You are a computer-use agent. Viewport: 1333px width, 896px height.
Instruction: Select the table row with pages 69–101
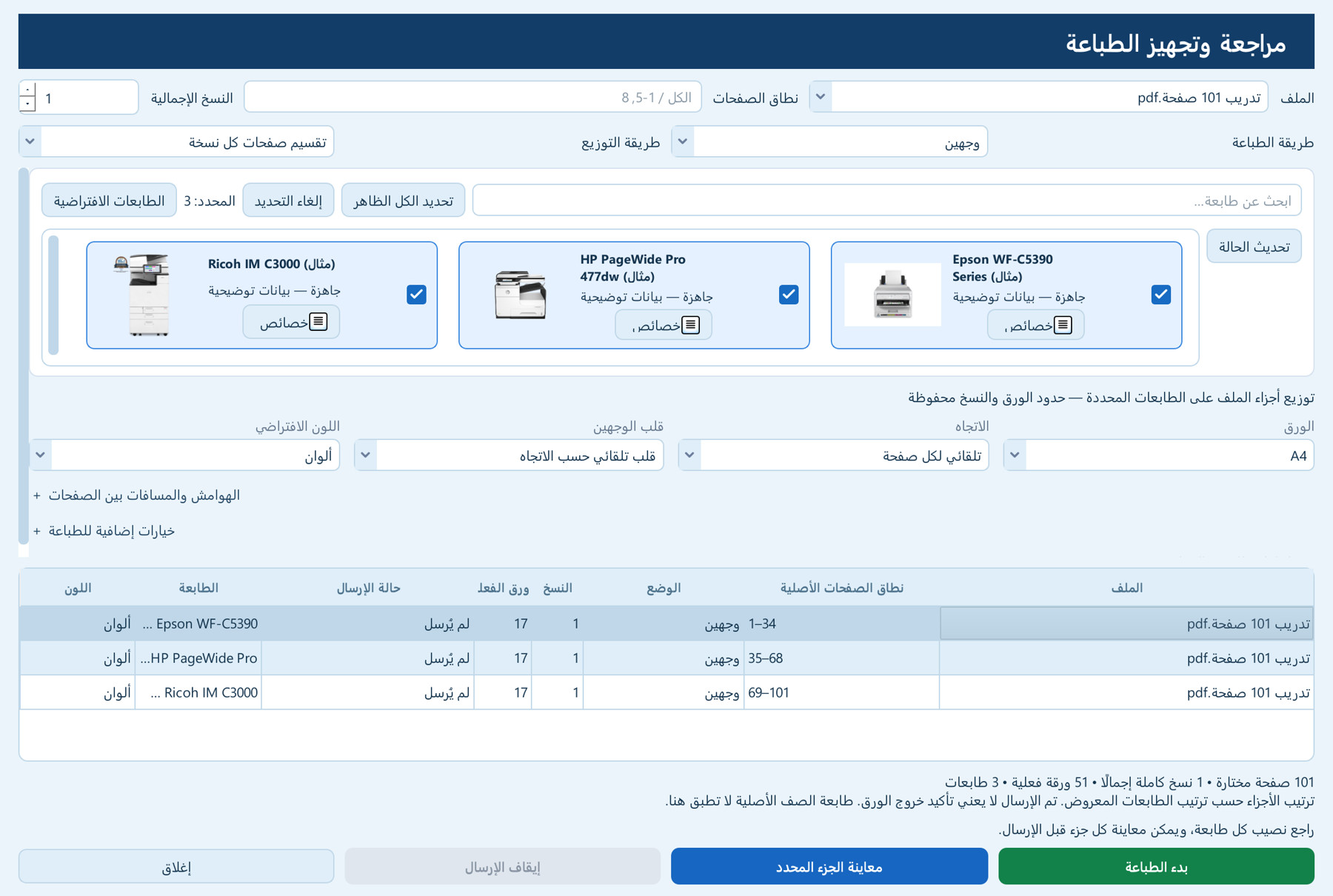pos(666,692)
